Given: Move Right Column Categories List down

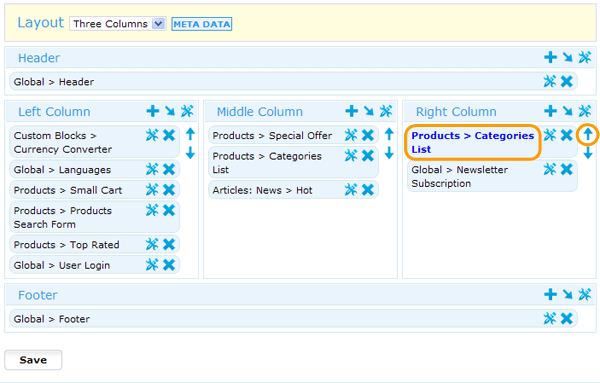Looking at the screenshot, I should click(x=588, y=153).
